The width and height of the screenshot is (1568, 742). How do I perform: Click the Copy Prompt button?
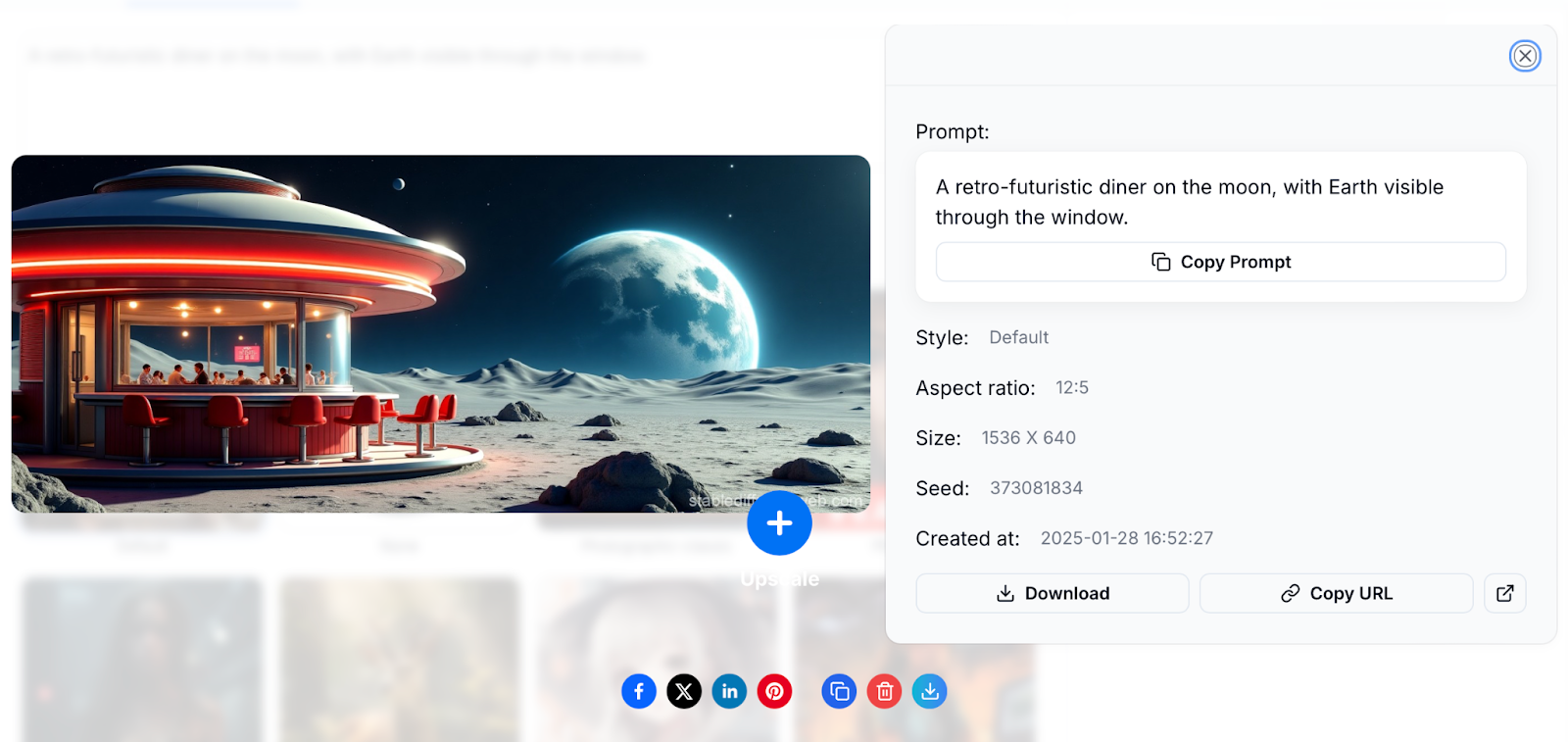[1220, 262]
